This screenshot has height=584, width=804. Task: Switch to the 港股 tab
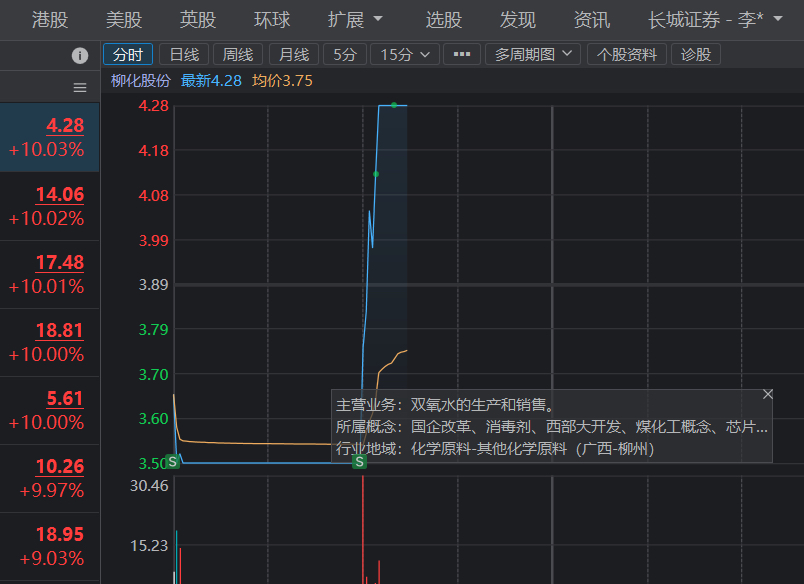pos(50,20)
